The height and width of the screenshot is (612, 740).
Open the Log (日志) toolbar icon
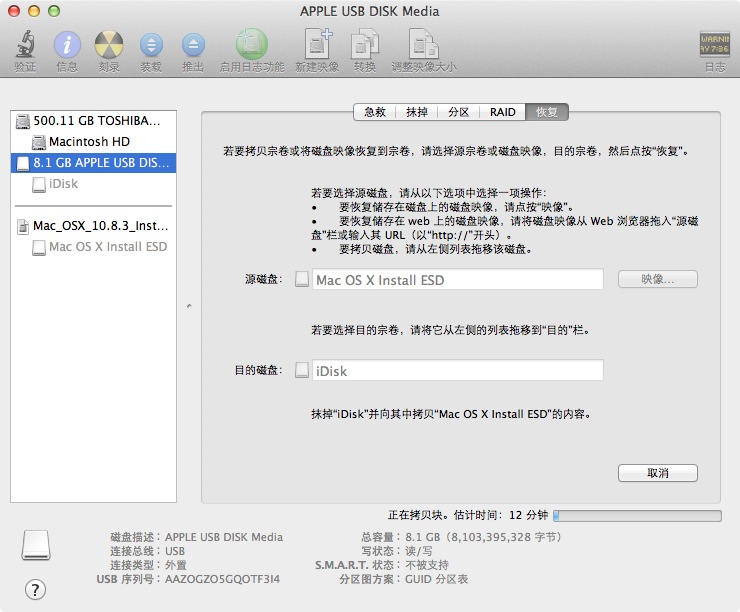pos(715,44)
